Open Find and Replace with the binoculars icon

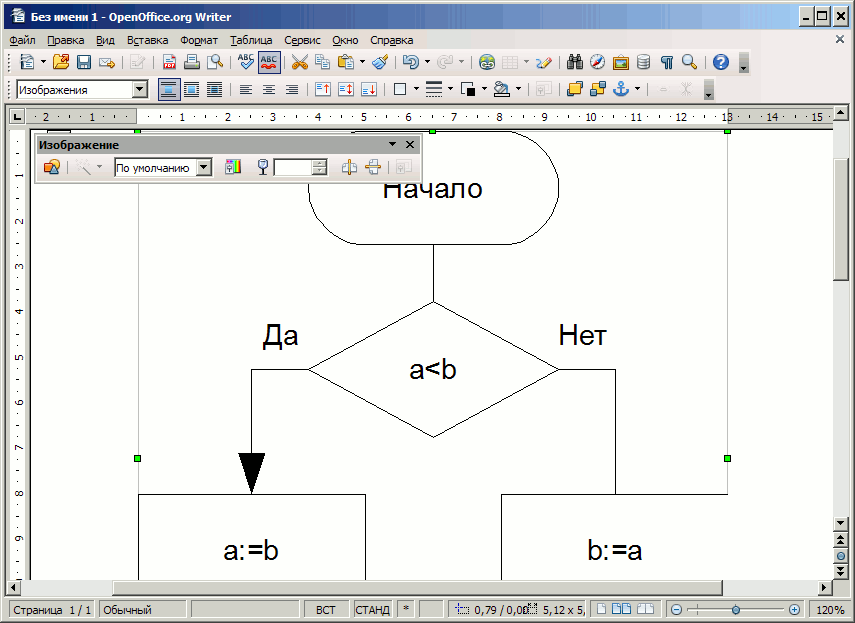click(x=575, y=62)
